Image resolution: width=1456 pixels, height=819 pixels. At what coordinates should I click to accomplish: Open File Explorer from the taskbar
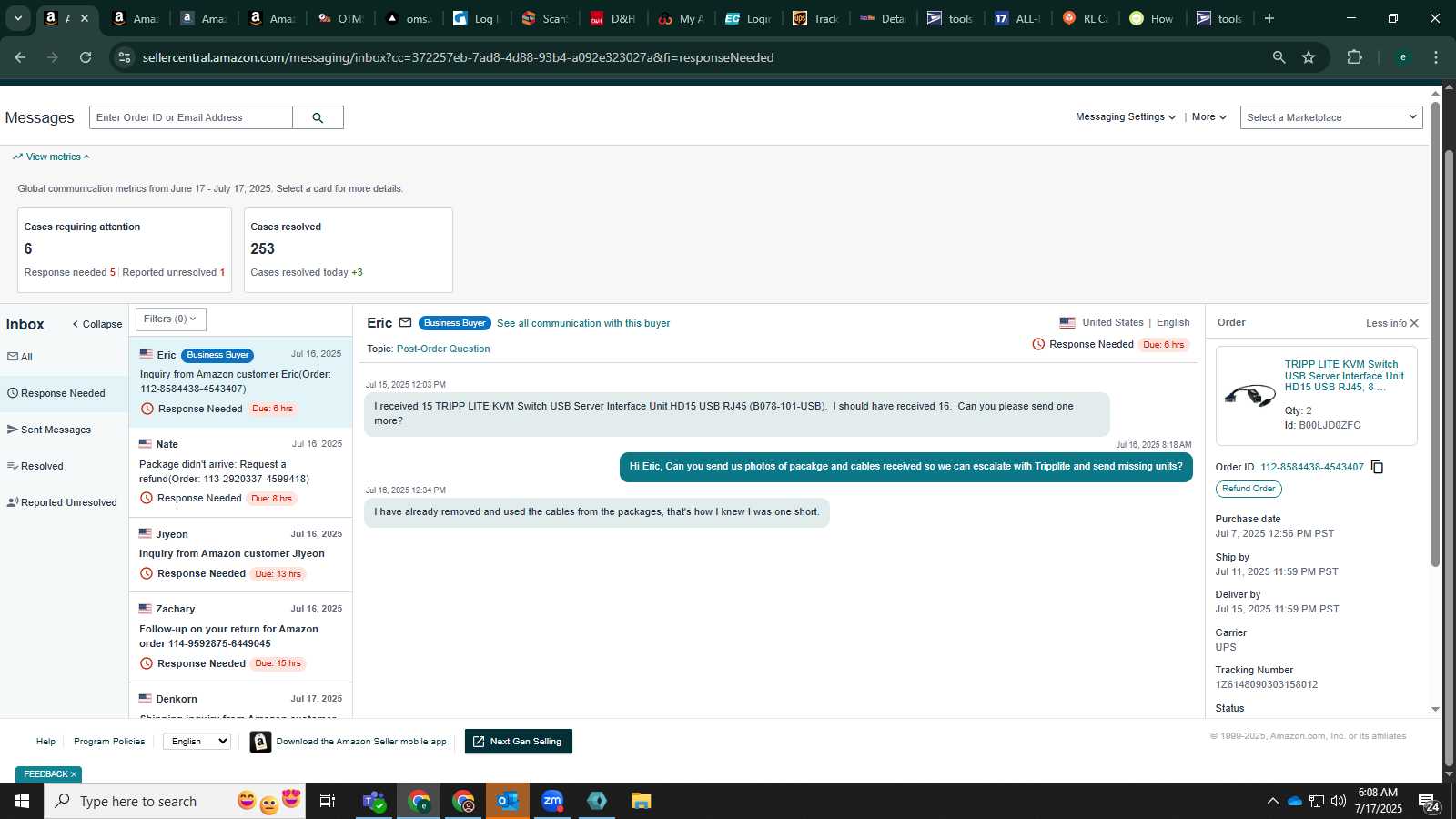click(642, 801)
